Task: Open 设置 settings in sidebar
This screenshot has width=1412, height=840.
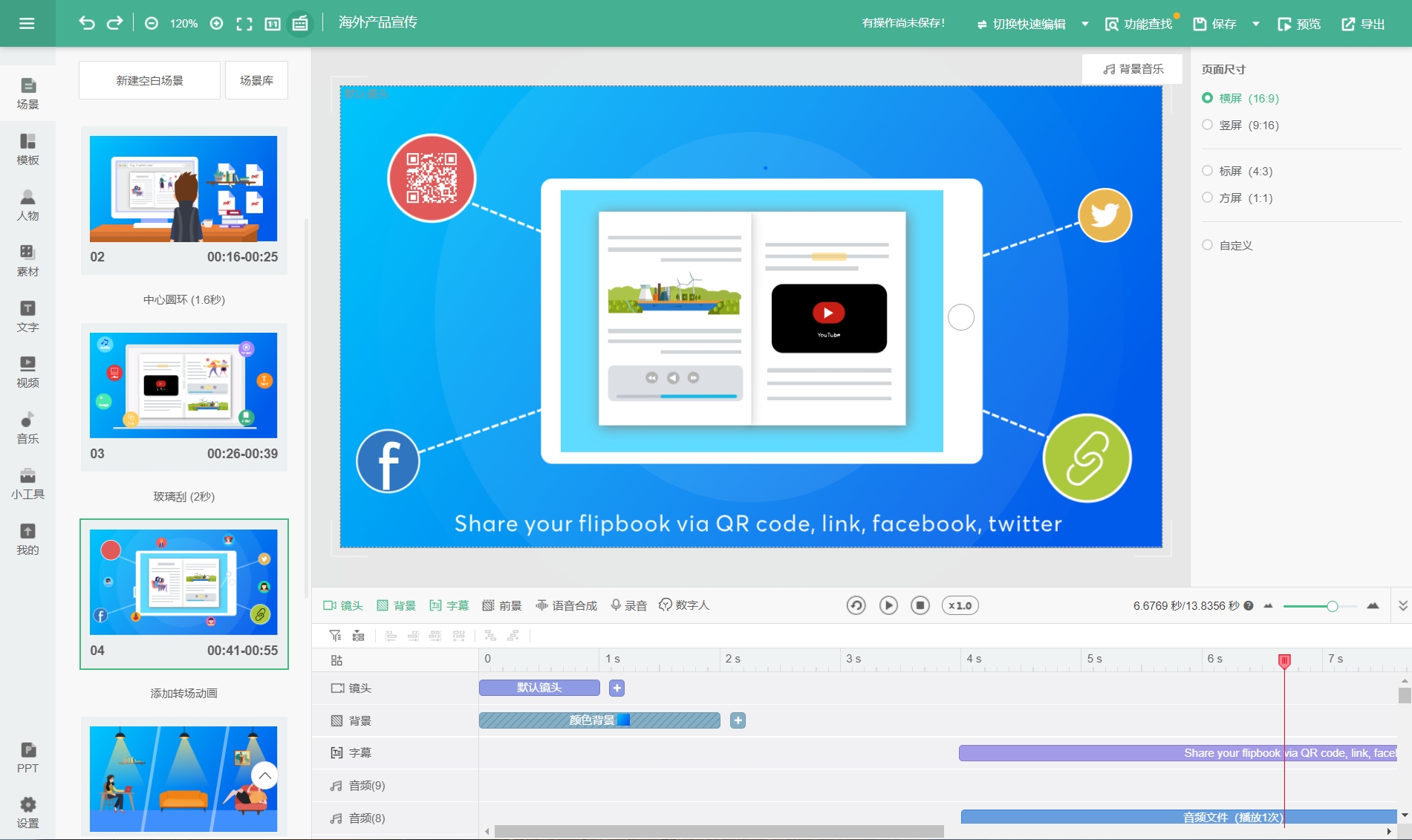Action: point(27,813)
